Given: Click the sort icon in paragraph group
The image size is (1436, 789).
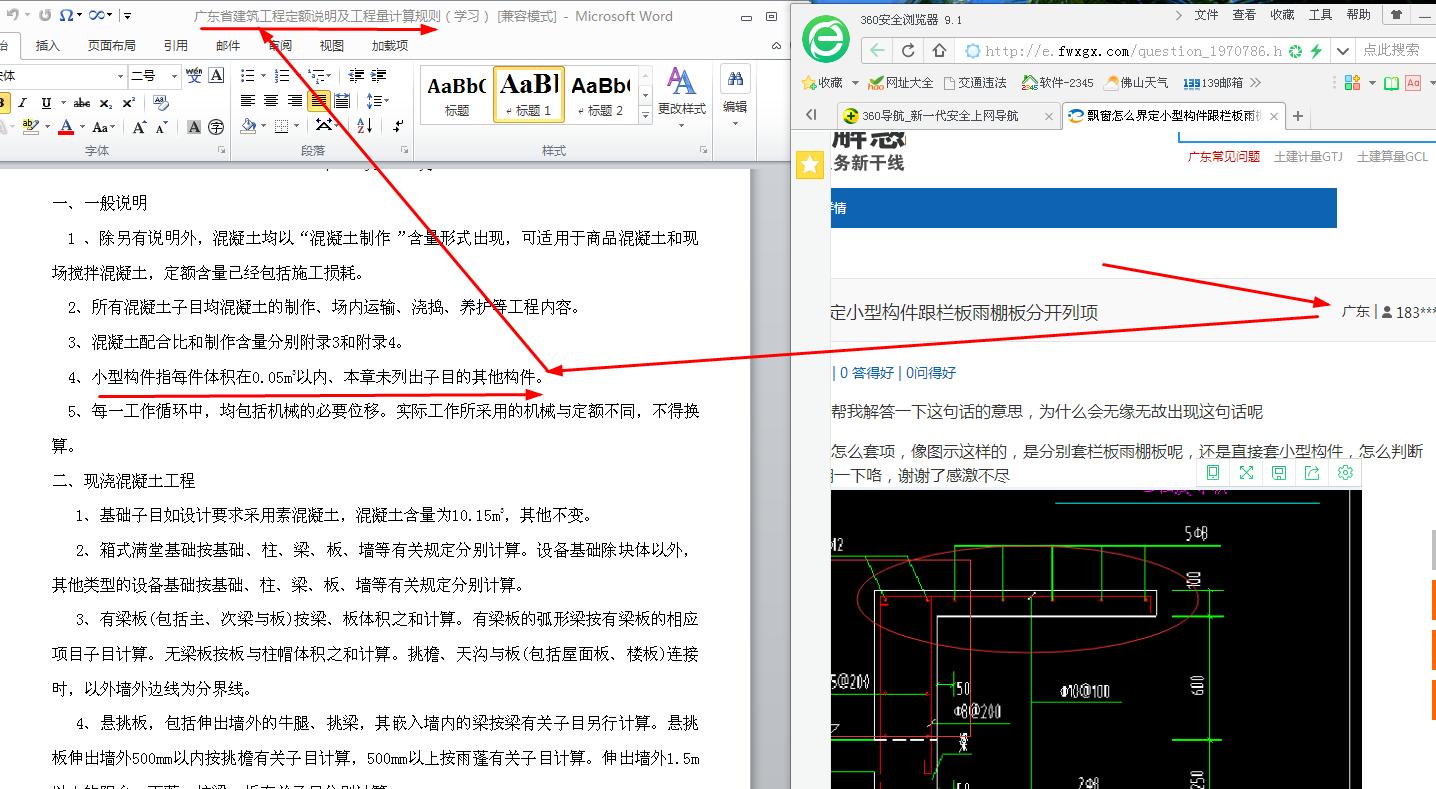Looking at the screenshot, I should pyautogui.click(x=364, y=126).
